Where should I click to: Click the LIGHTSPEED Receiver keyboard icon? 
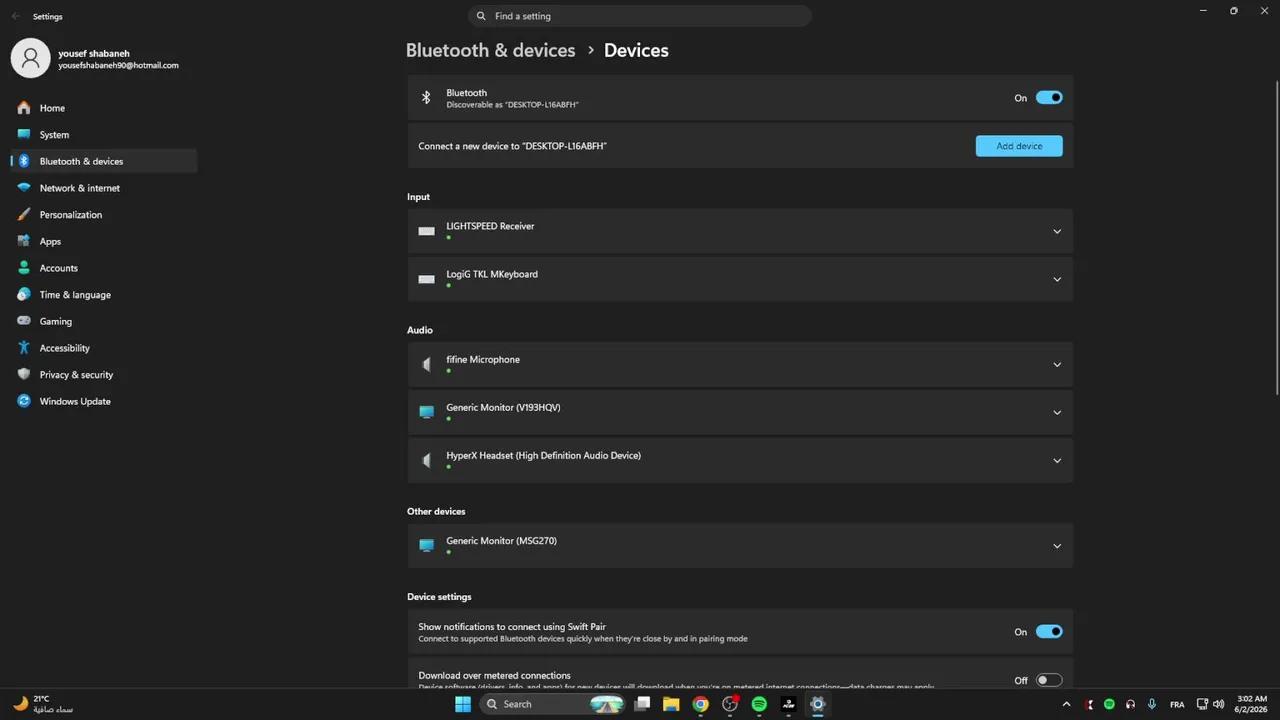coord(427,231)
